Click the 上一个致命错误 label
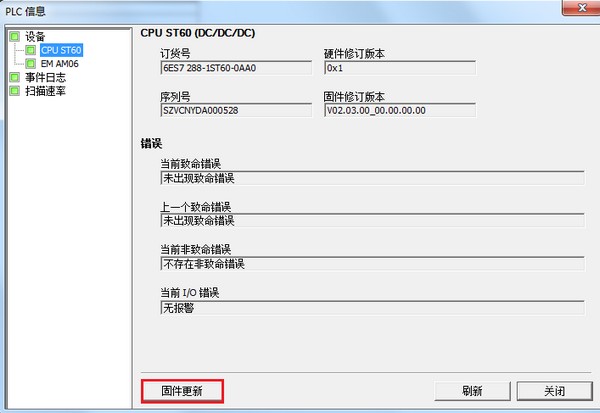The height and width of the screenshot is (413, 600). point(196,207)
